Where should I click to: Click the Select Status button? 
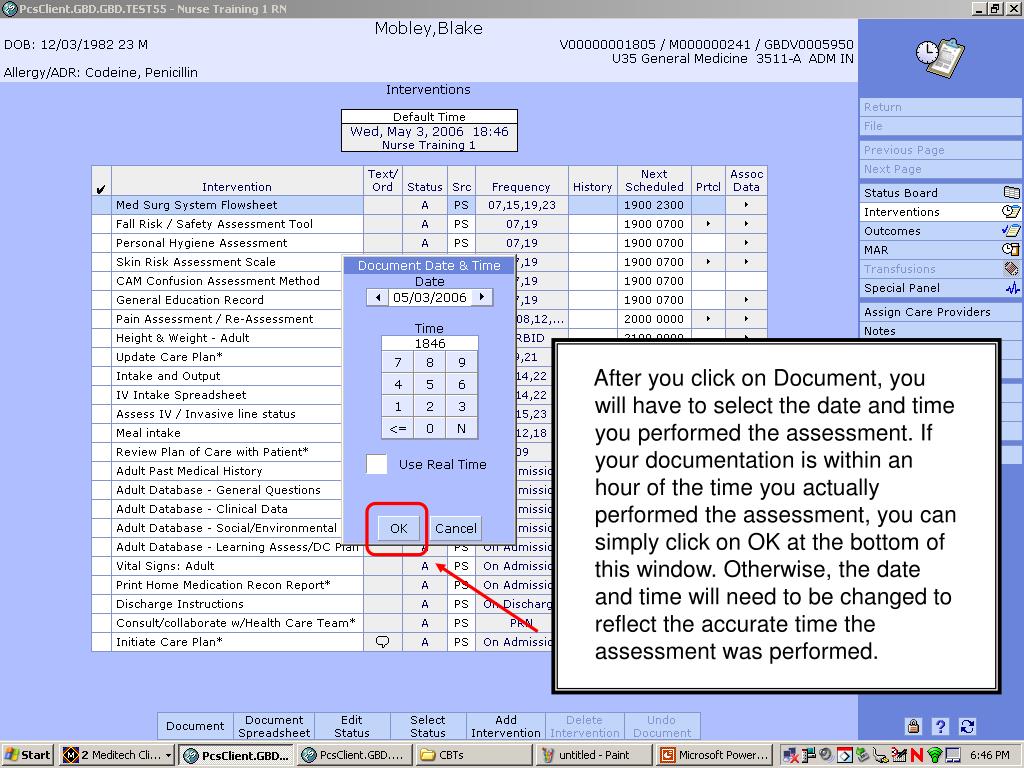pyautogui.click(x=428, y=726)
